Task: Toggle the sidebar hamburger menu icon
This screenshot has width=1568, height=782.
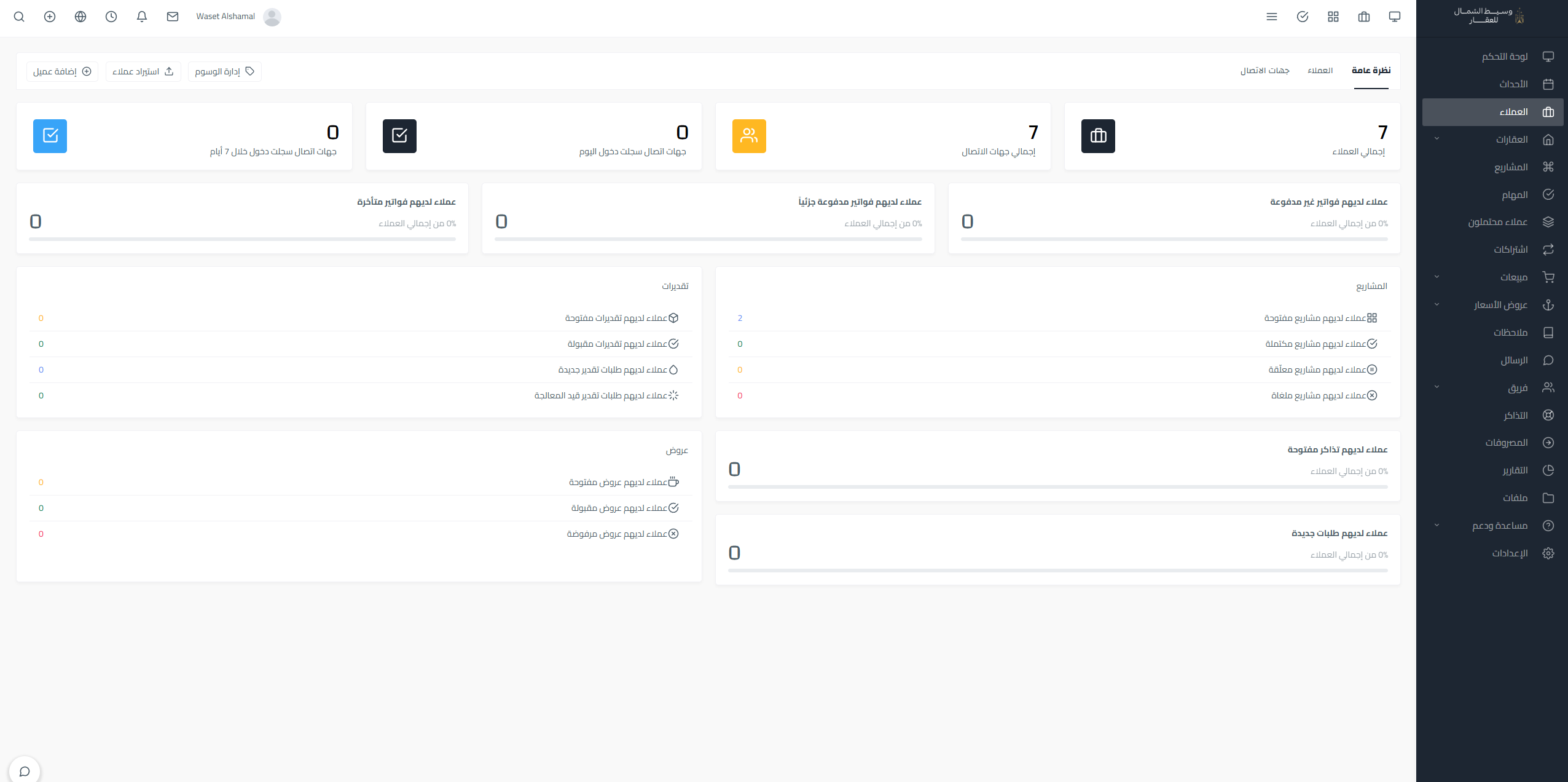Action: (1272, 17)
